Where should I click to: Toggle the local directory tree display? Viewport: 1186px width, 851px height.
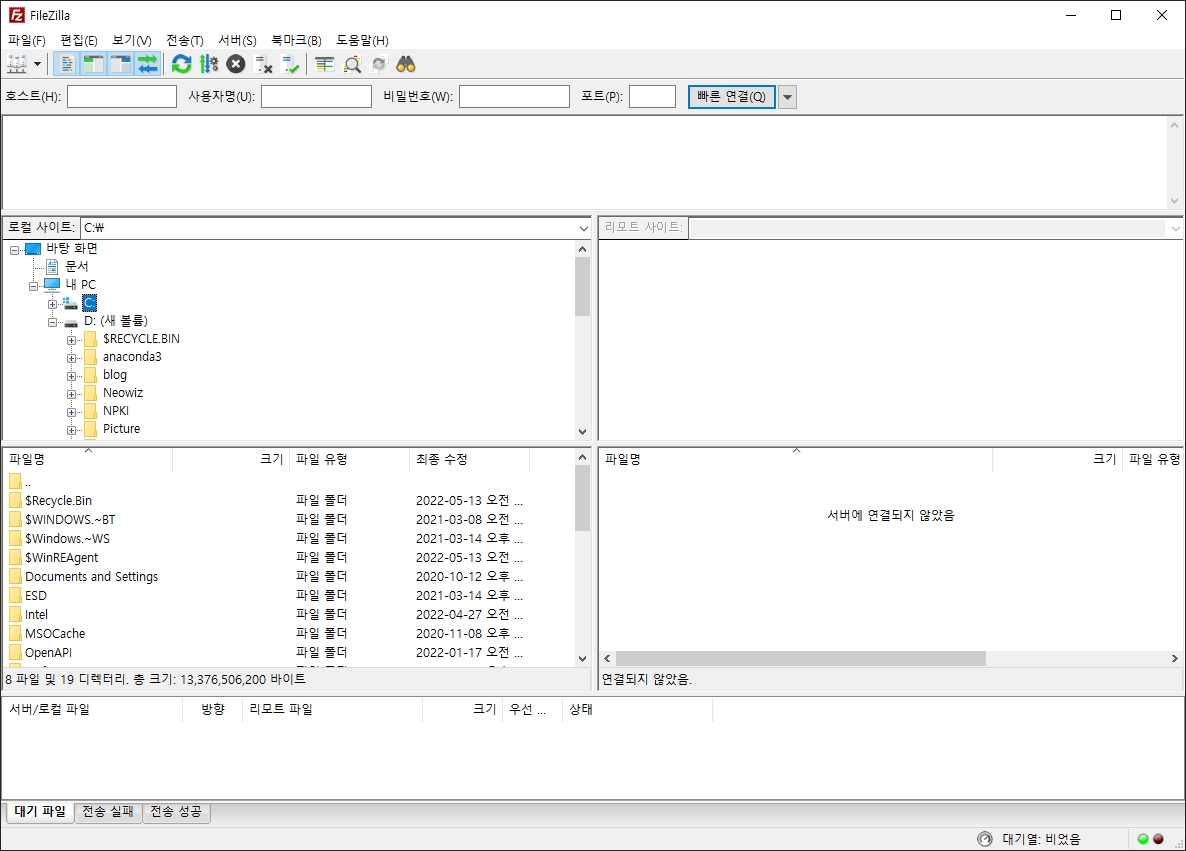94,64
